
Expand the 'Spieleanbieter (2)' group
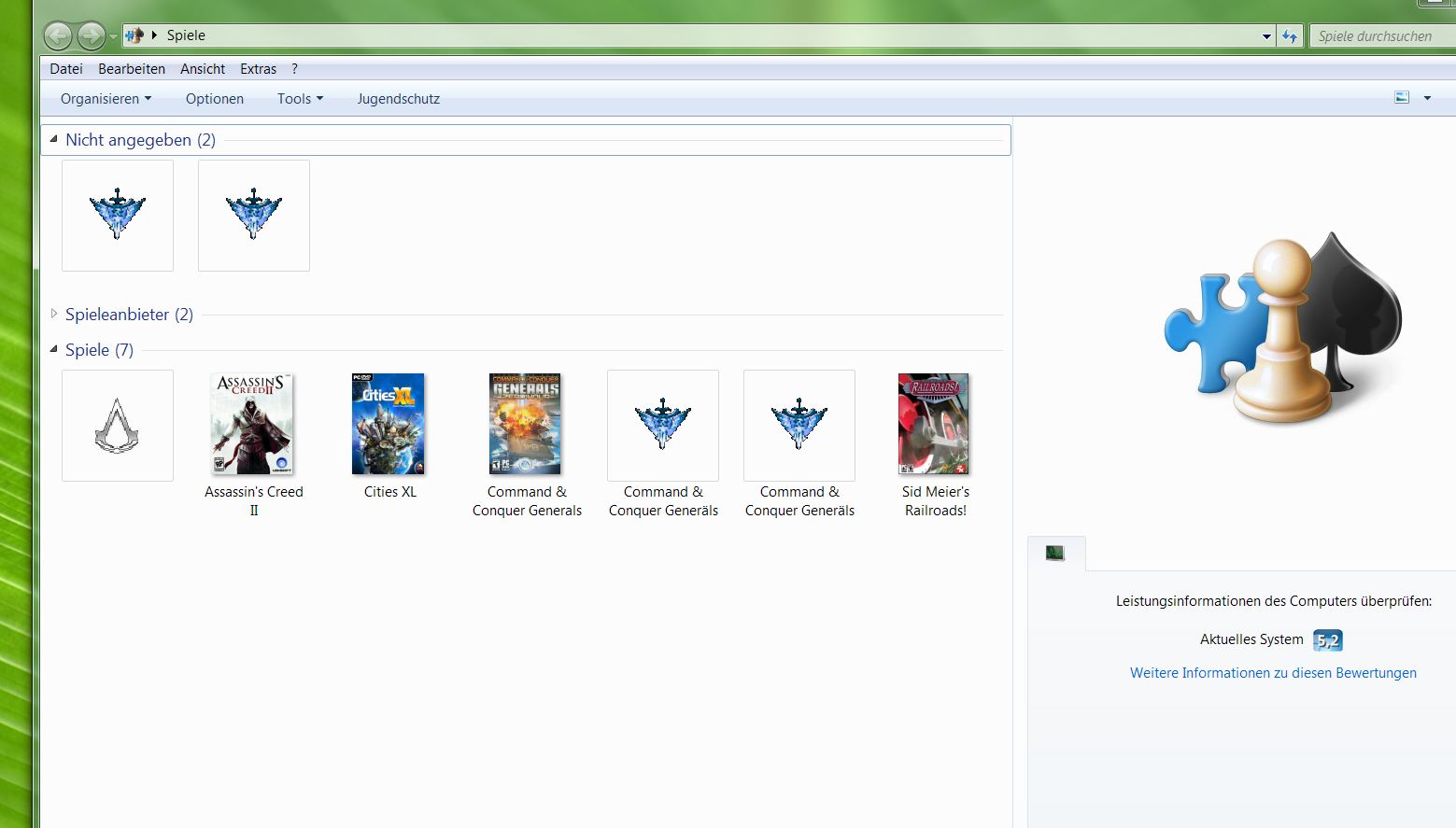[x=54, y=314]
